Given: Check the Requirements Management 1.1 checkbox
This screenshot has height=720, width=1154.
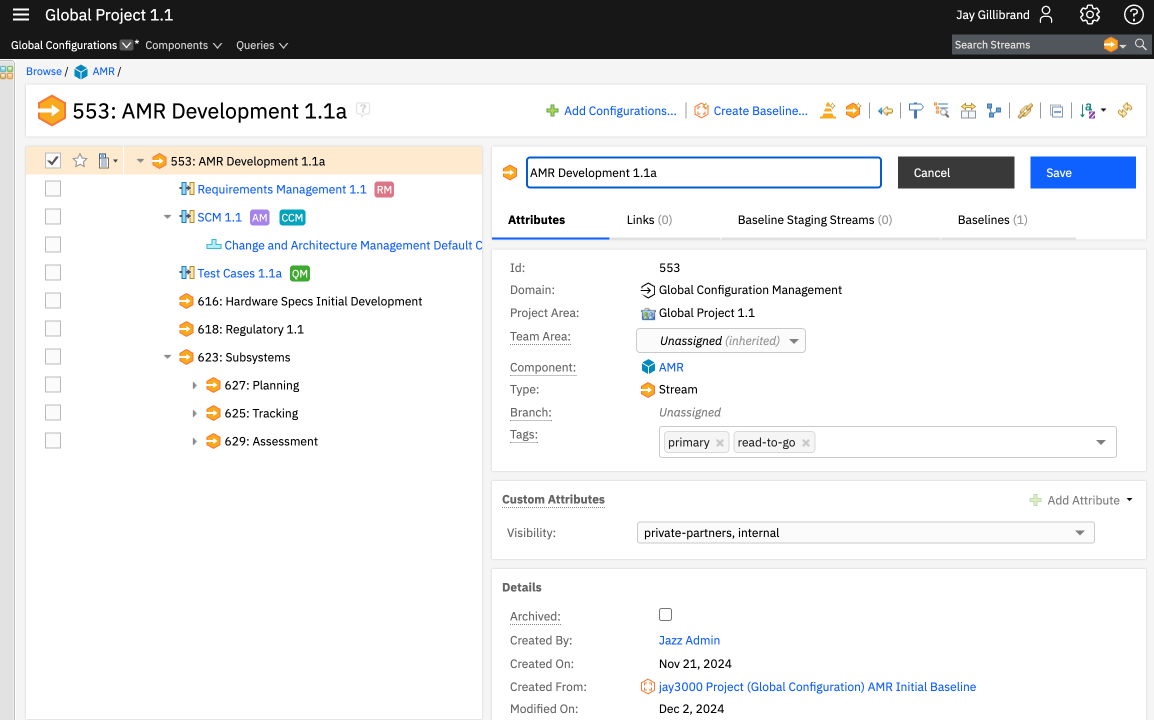Looking at the screenshot, I should tap(52, 188).
